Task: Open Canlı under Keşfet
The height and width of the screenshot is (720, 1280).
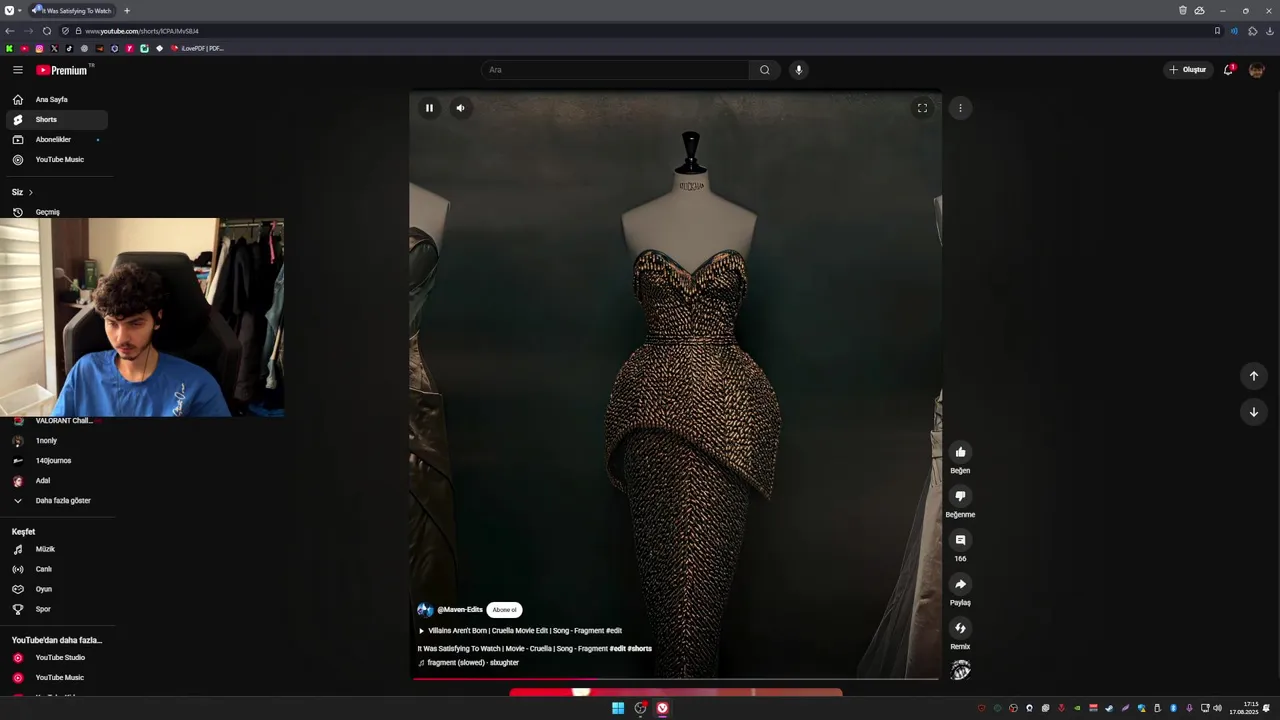Action: pyautogui.click(x=57, y=569)
